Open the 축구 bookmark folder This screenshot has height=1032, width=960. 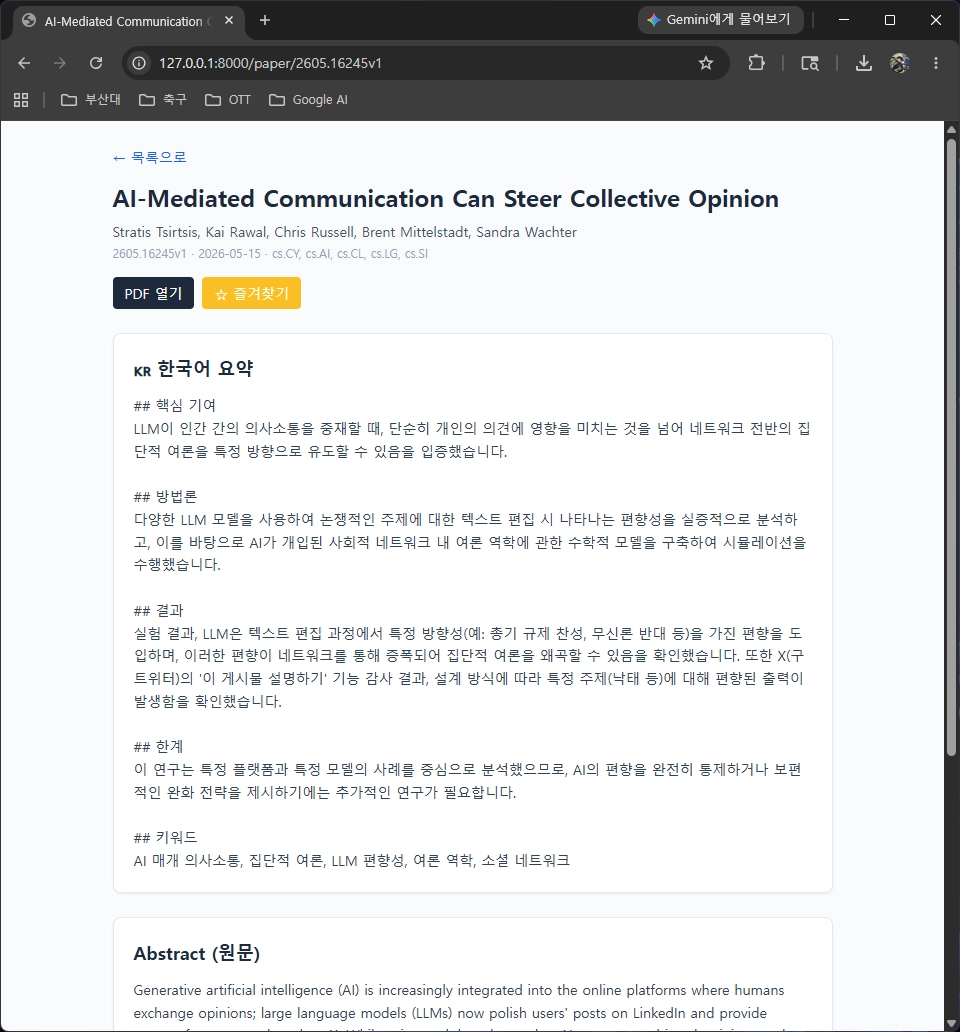point(163,100)
